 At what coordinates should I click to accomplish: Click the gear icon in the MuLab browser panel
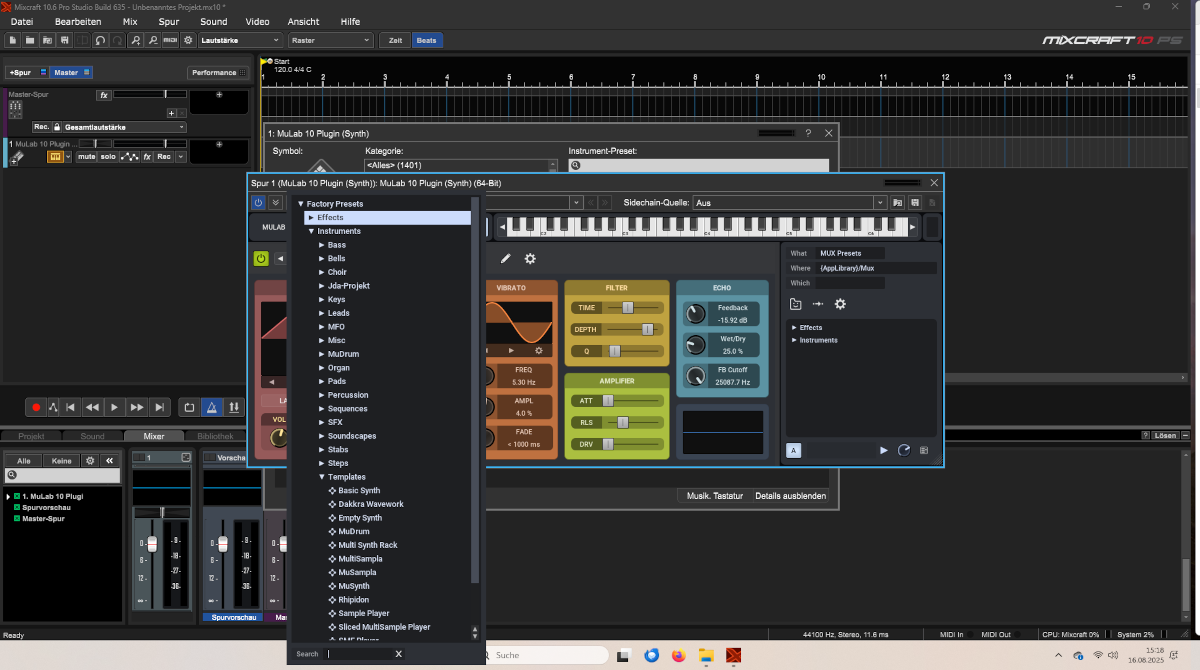pos(840,304)
